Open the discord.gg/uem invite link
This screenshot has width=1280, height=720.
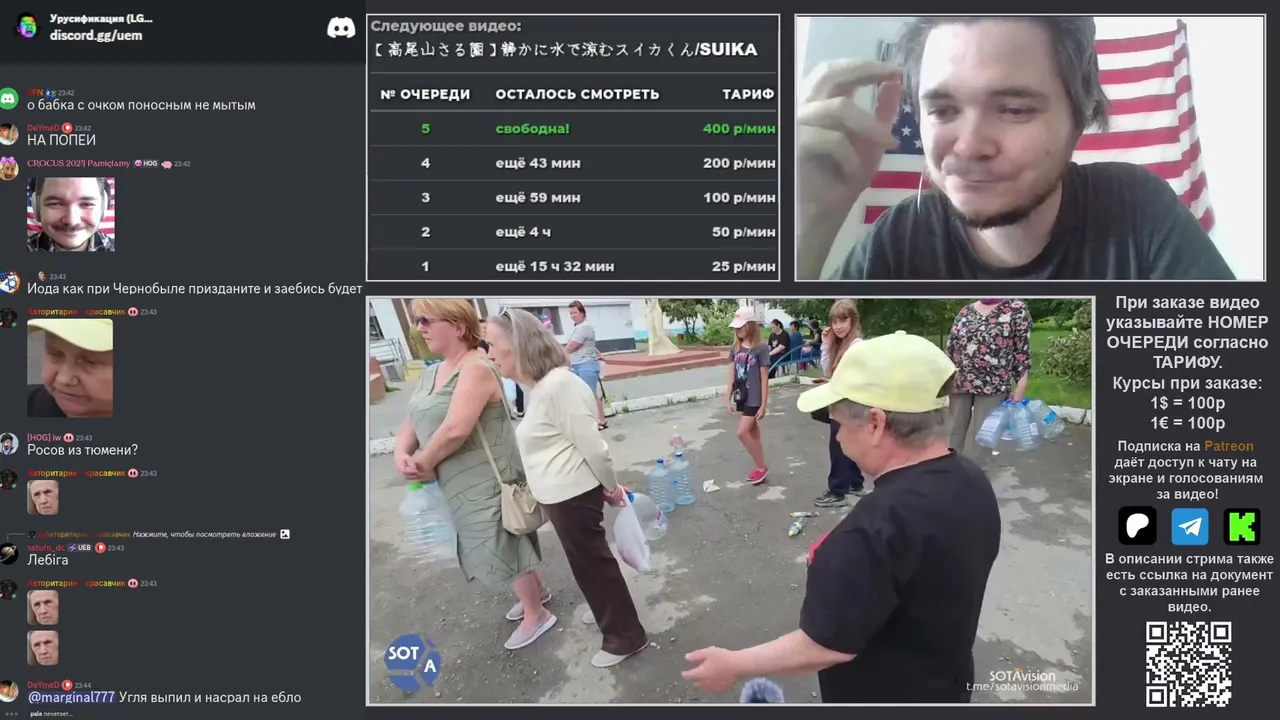tap(96, 35)
